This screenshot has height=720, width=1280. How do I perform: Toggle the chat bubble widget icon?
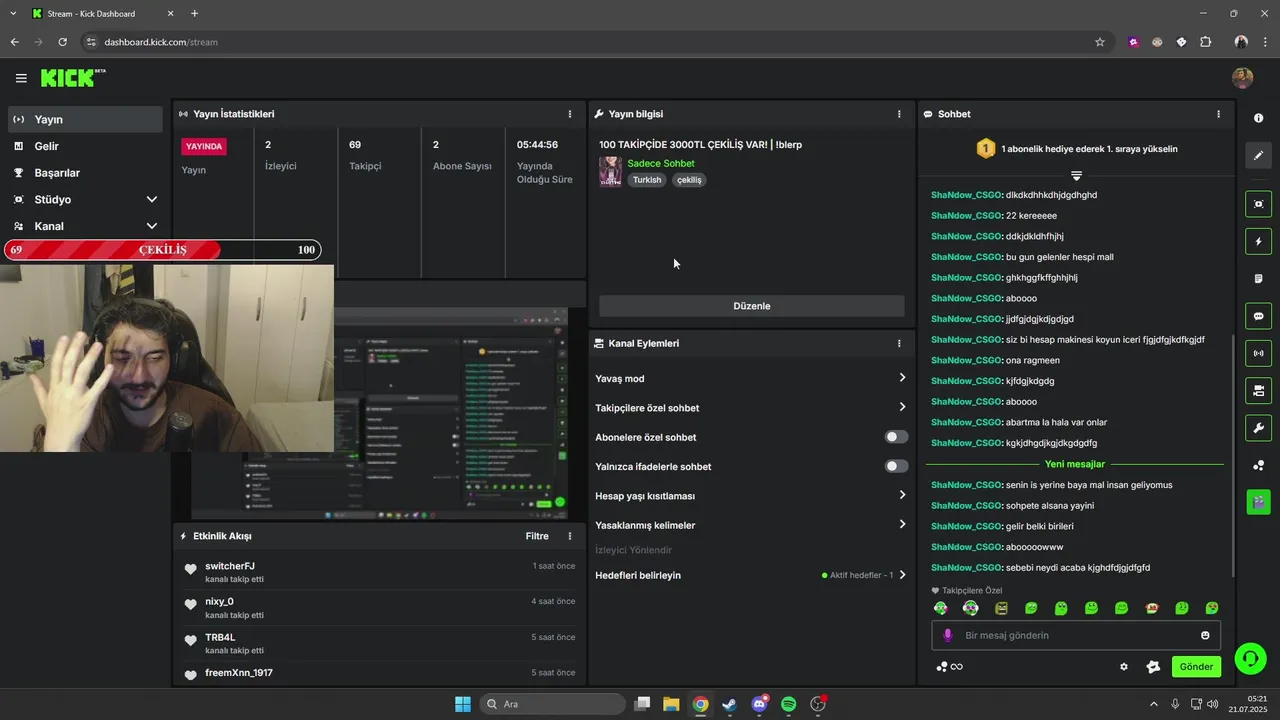tap(1258, 316)
